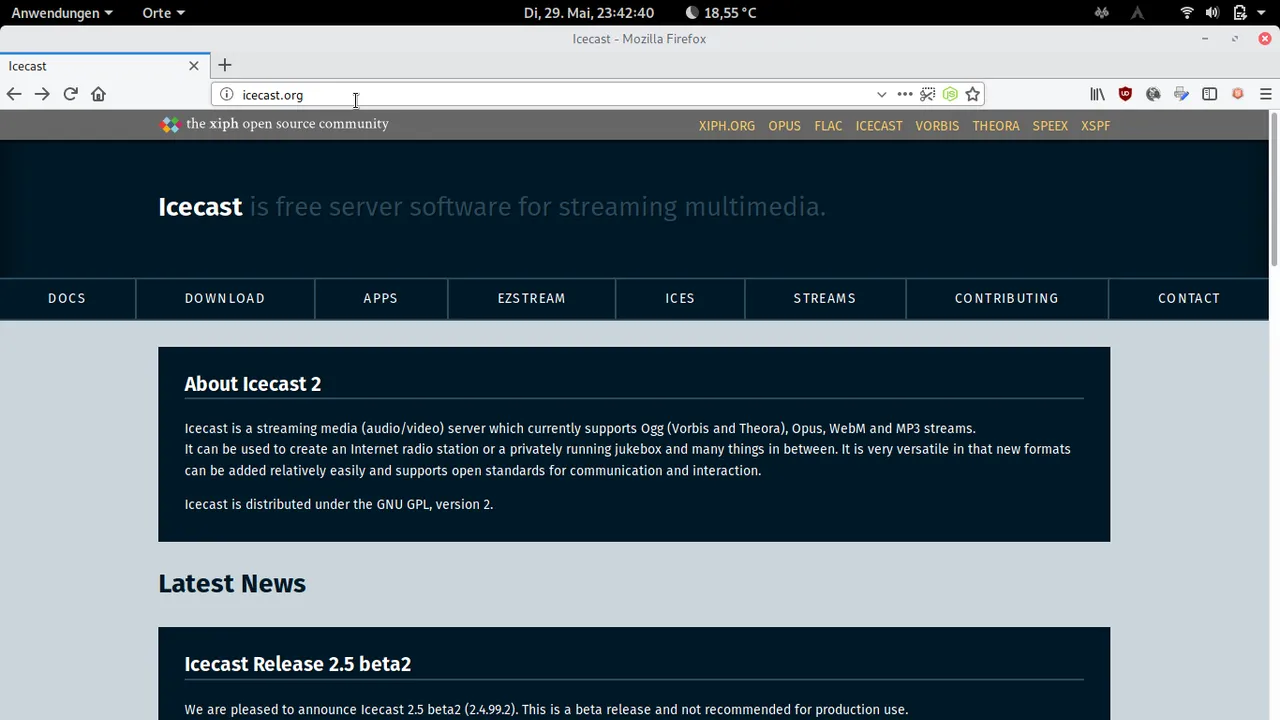Open Anwendungen applications menu
1280x720 pixels.
coord(62,13)
